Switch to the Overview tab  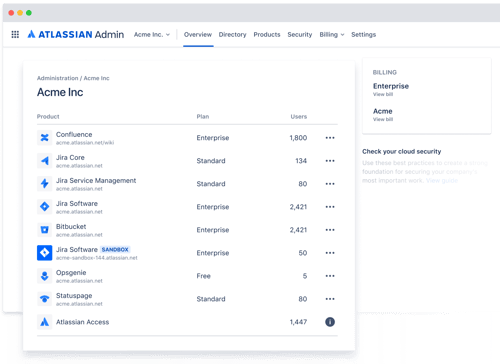(198, 34)
